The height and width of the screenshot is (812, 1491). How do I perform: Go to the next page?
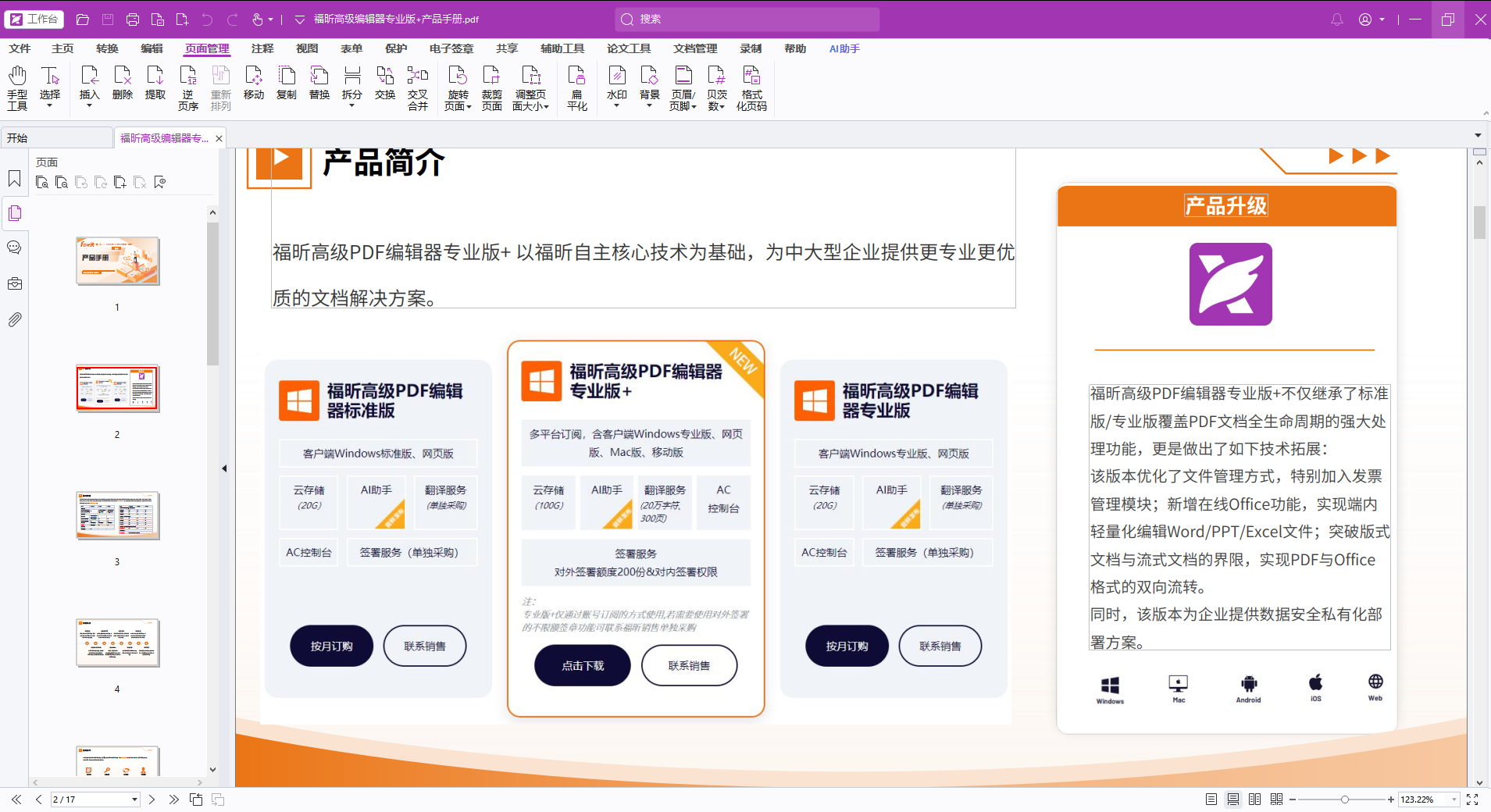[x=152, y=800]
